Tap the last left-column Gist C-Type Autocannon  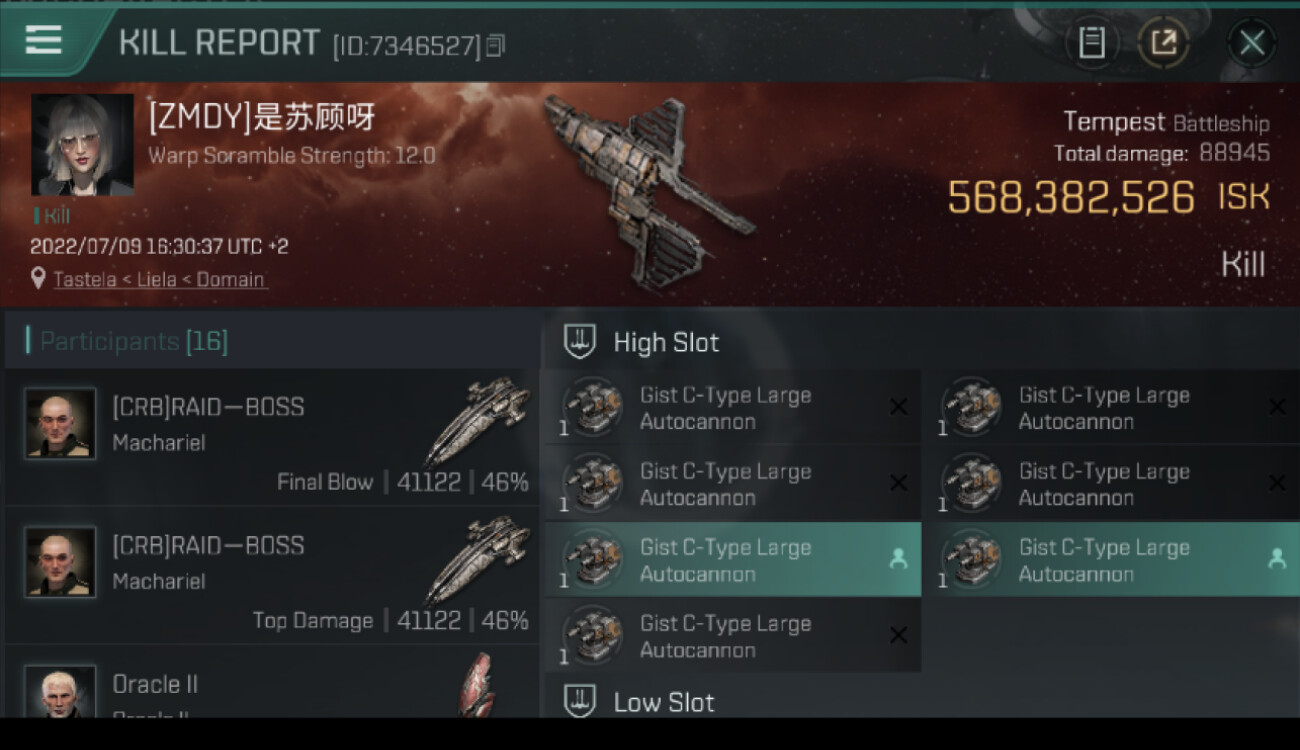click(731, 636)
